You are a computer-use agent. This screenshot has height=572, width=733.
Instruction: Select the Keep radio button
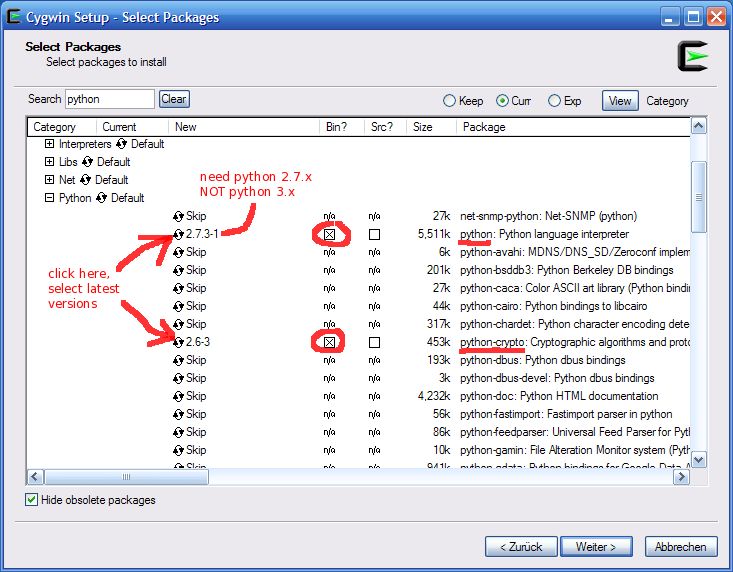(449, 101)
